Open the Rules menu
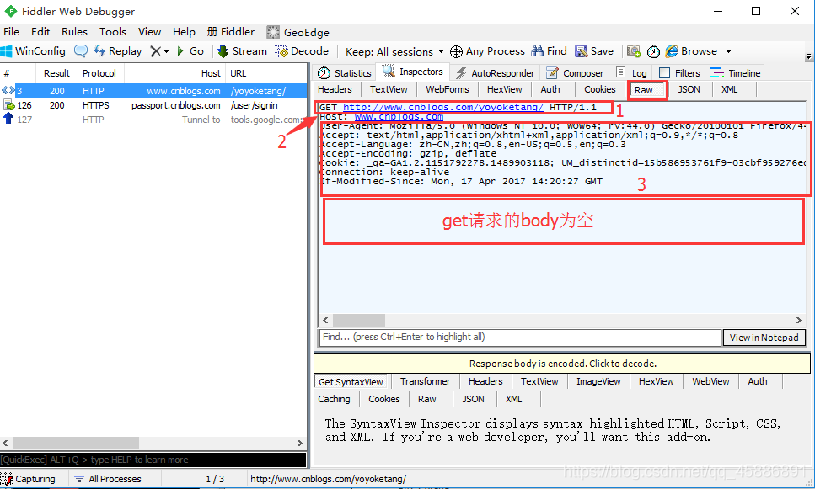The height and width of the screenshot is (490, 815). pyautogui.click(x=74, y=32)
